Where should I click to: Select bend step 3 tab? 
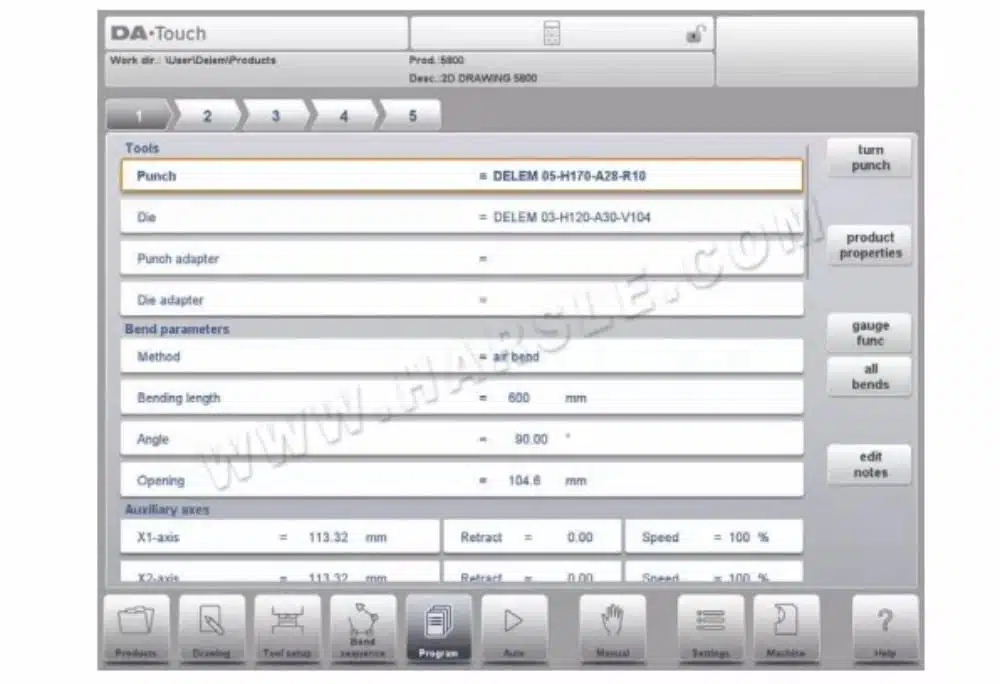276,115
